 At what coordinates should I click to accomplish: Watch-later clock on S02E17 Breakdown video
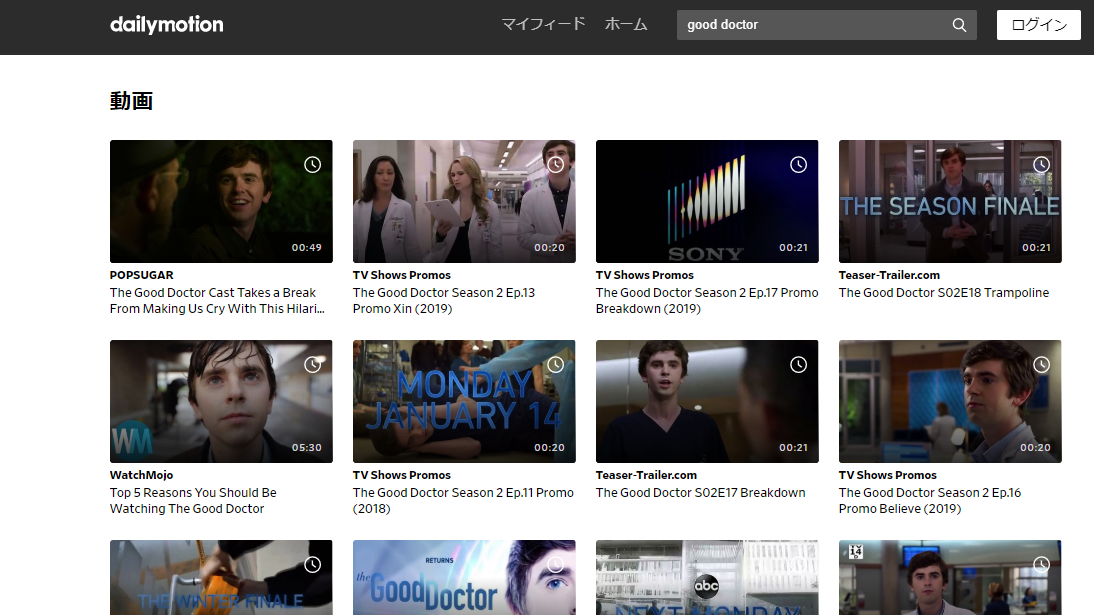tap(798, 364)
